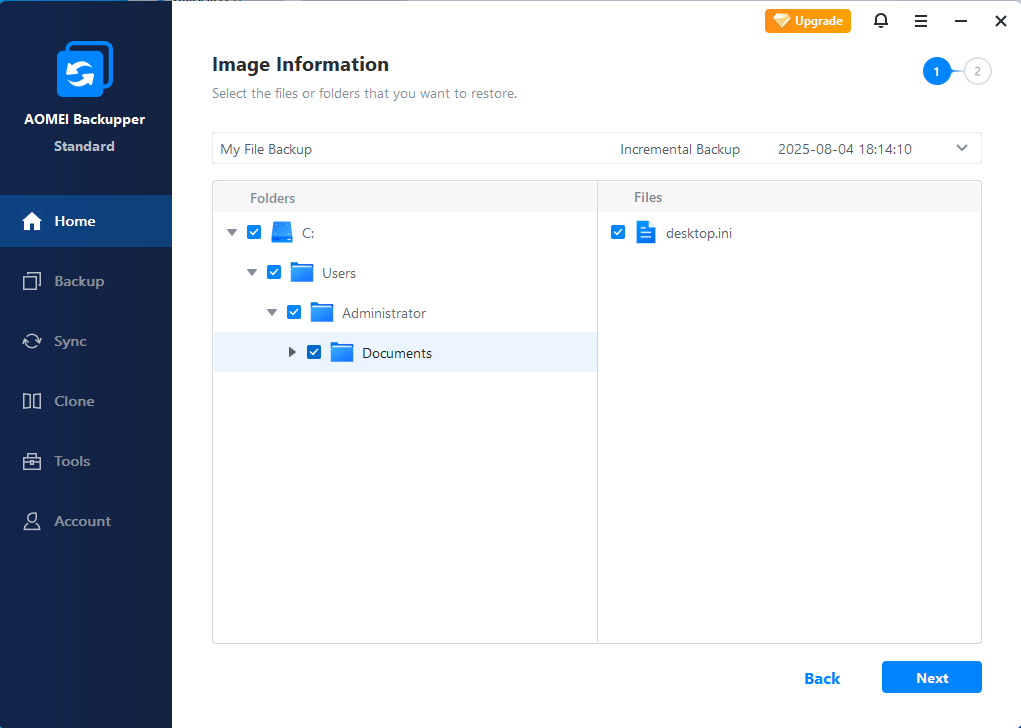This screenshot has width=1021, height=728.
Task: Open the notifications bell icon
Action: (x=881, y=21)
